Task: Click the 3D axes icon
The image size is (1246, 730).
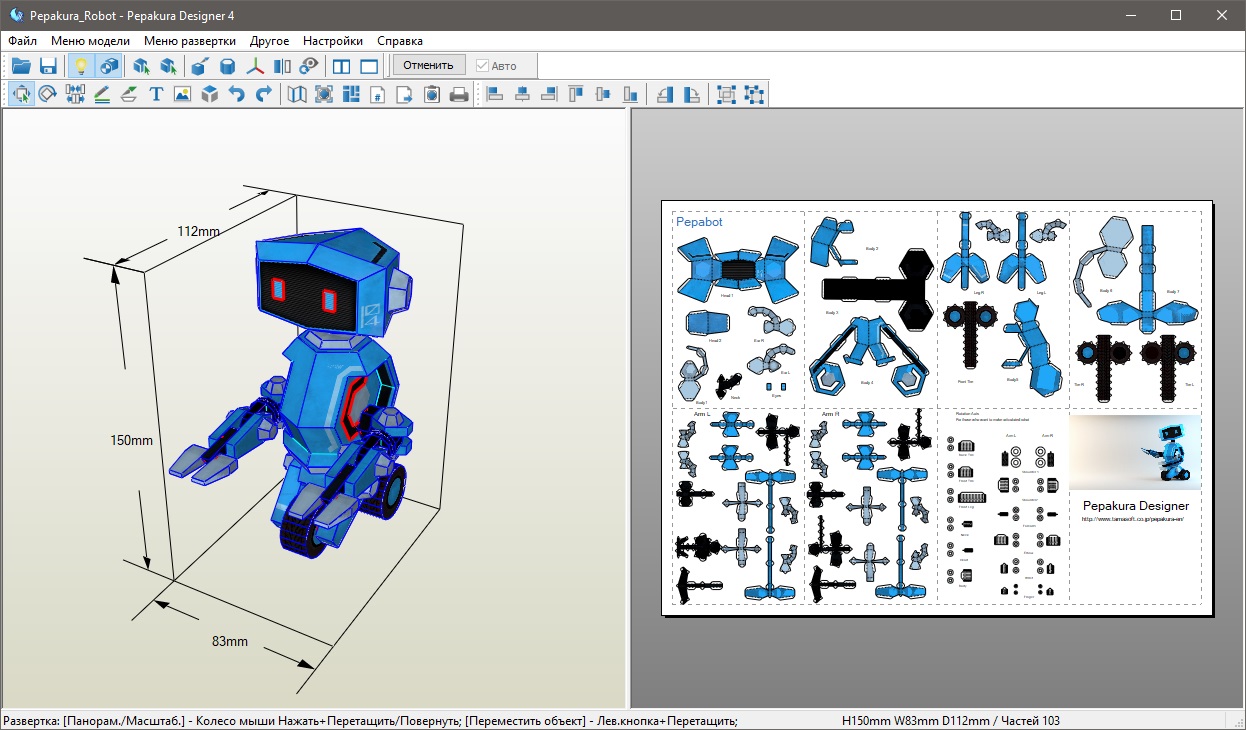Action: pyautogui.click(x=256, y=66)
